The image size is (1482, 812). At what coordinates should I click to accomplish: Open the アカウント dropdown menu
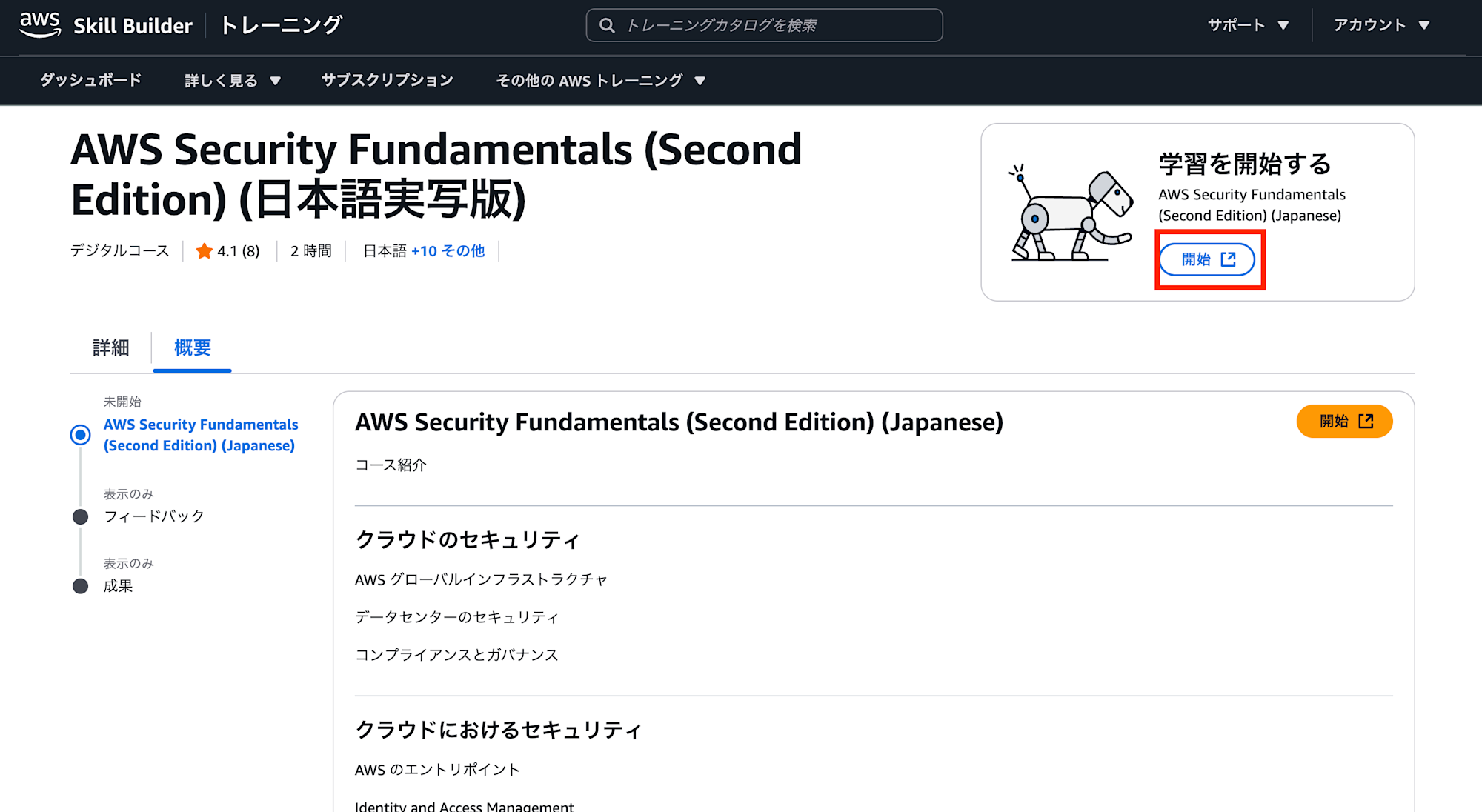click(1381, 25)
